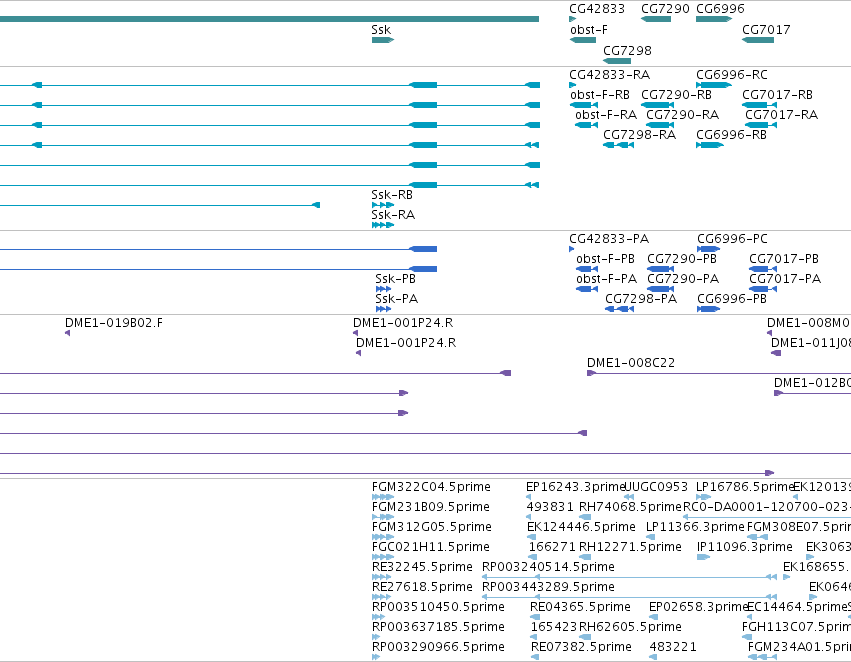This screenshot has height=662, width=851.
Task: Click the LP11366.3prime EST label
Action: tap(695, 527)
